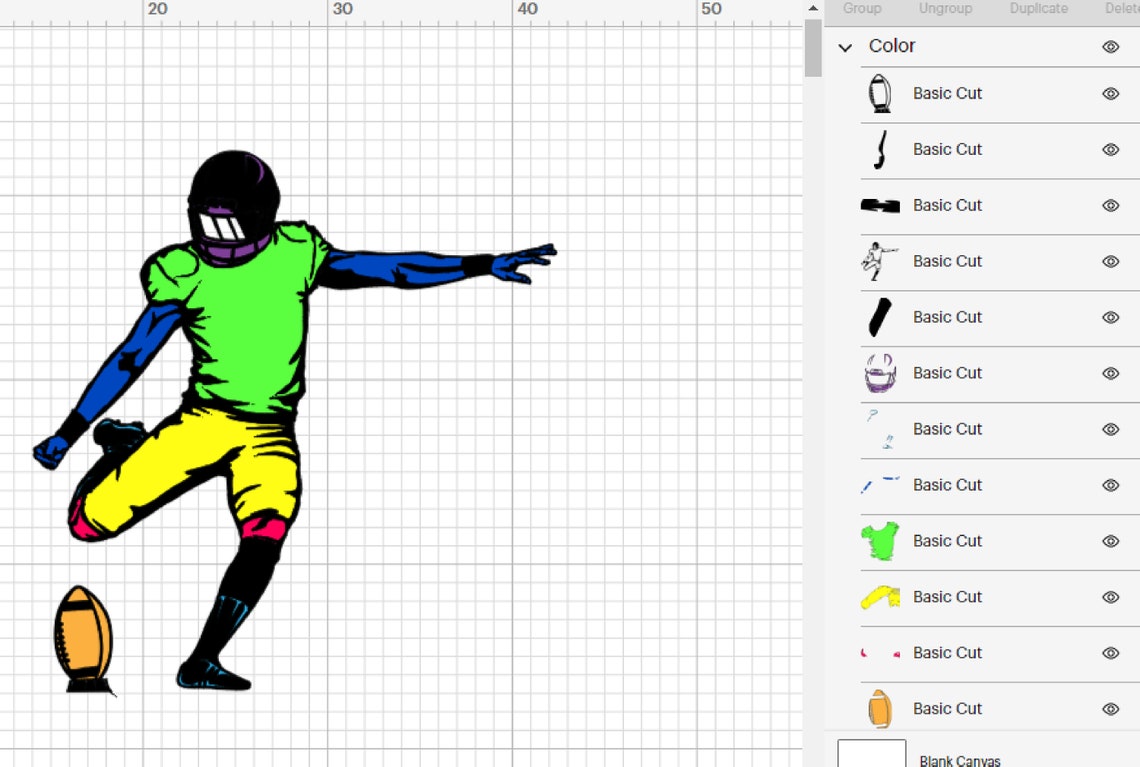The height and width of the screenshot is (767, 1140).
Task: Click the player sketch layer thumbnail
Action: click(x=879, y=261)
